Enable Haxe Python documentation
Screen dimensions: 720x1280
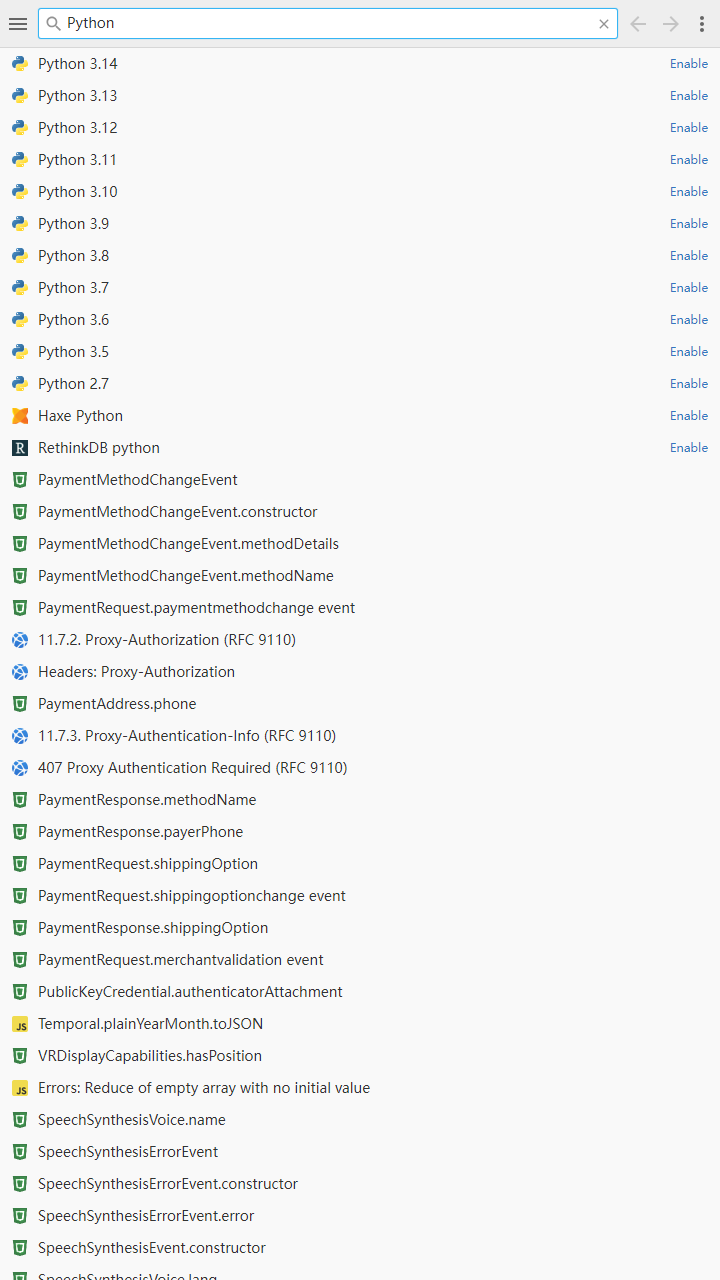point(689,416)
